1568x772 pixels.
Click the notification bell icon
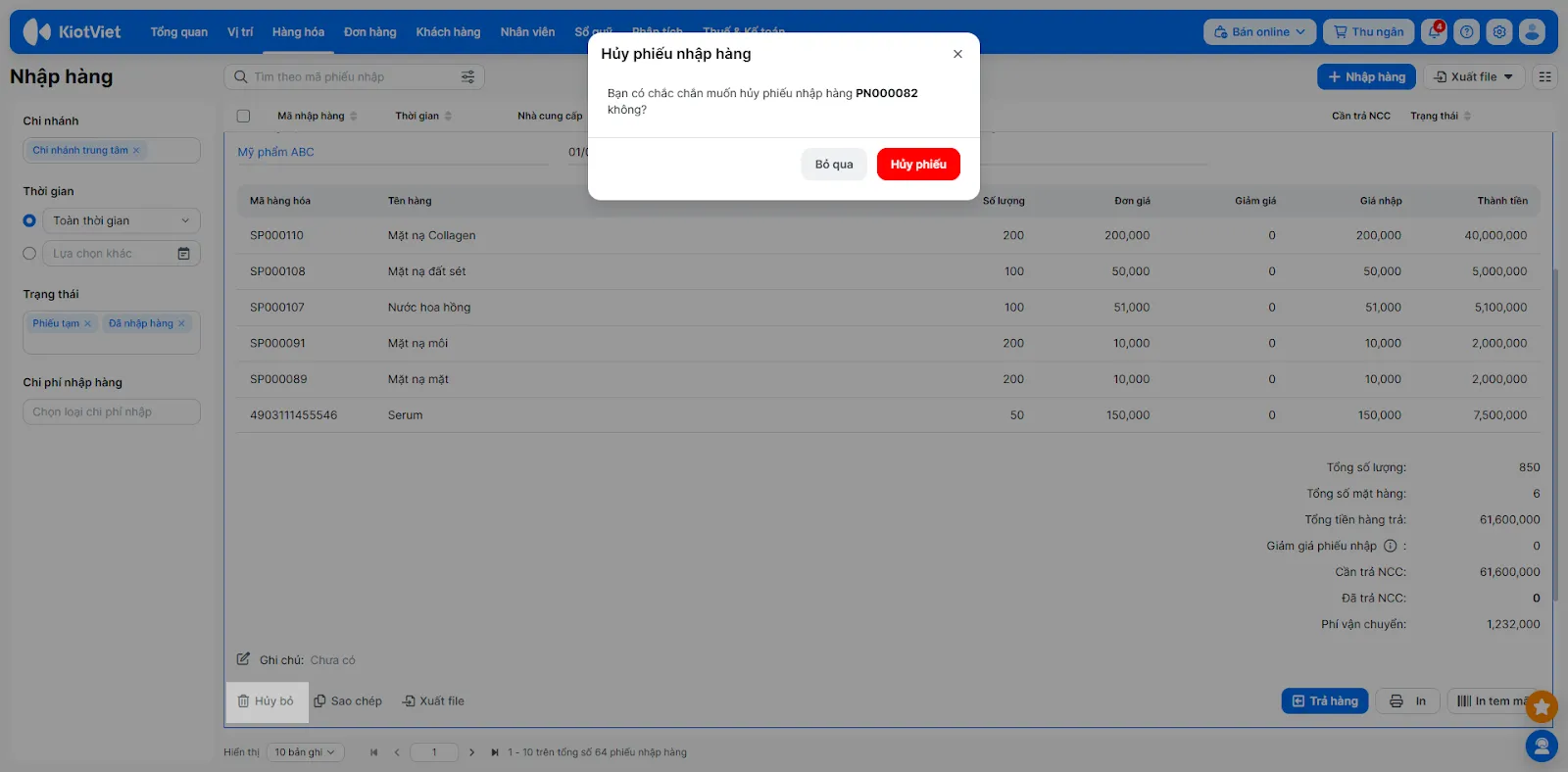click(x=1434, y=32)
